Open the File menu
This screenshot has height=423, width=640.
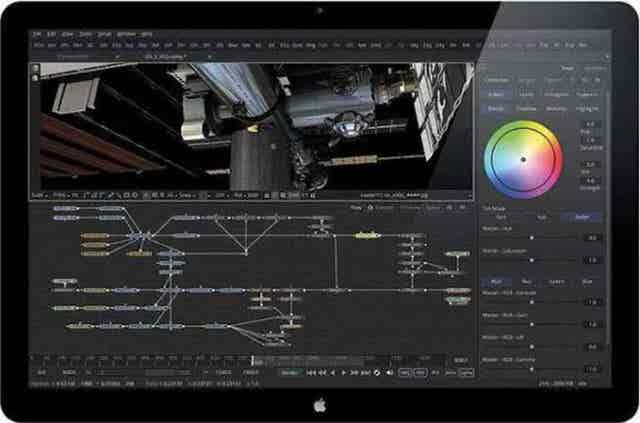pyautogui.click(x=36, y=32)
